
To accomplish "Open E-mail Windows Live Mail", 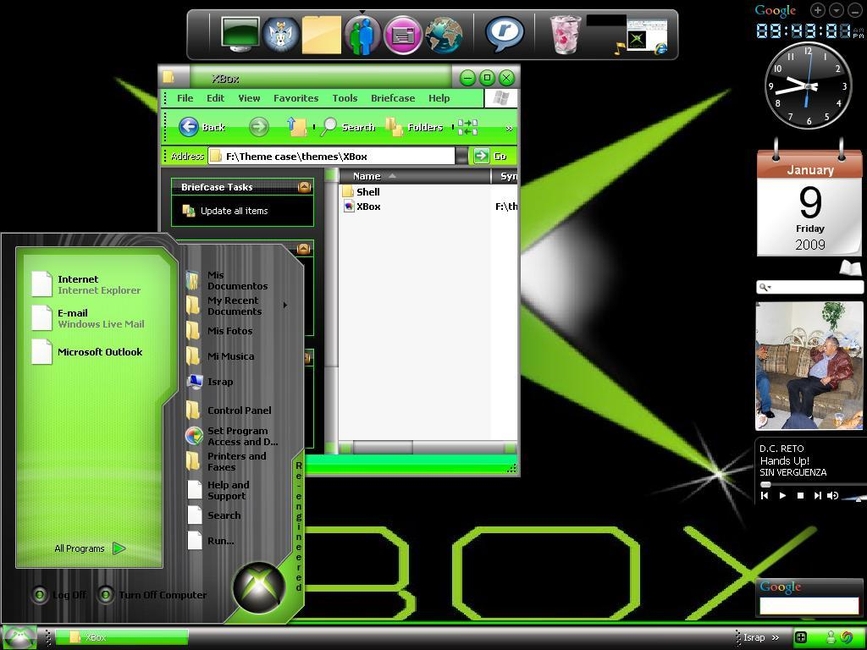I will pos(88,318).
